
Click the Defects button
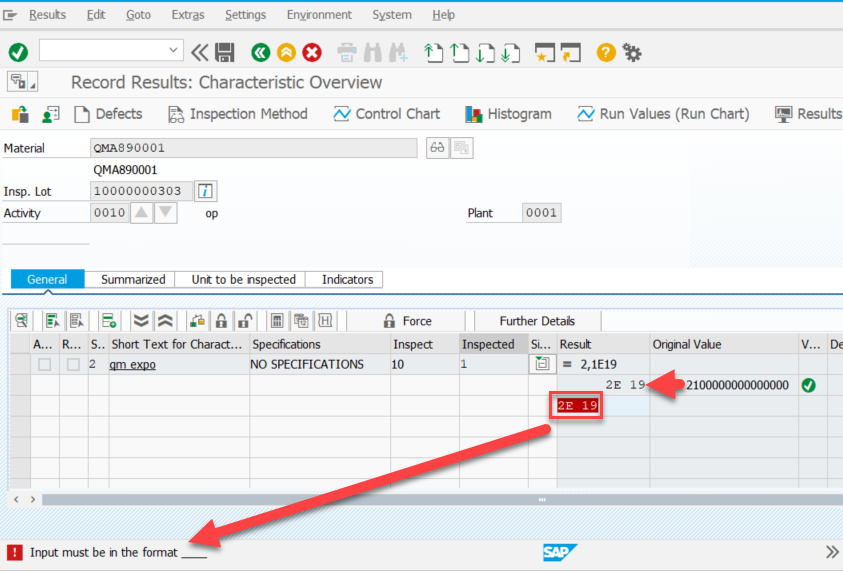click(x=109, y=114)
